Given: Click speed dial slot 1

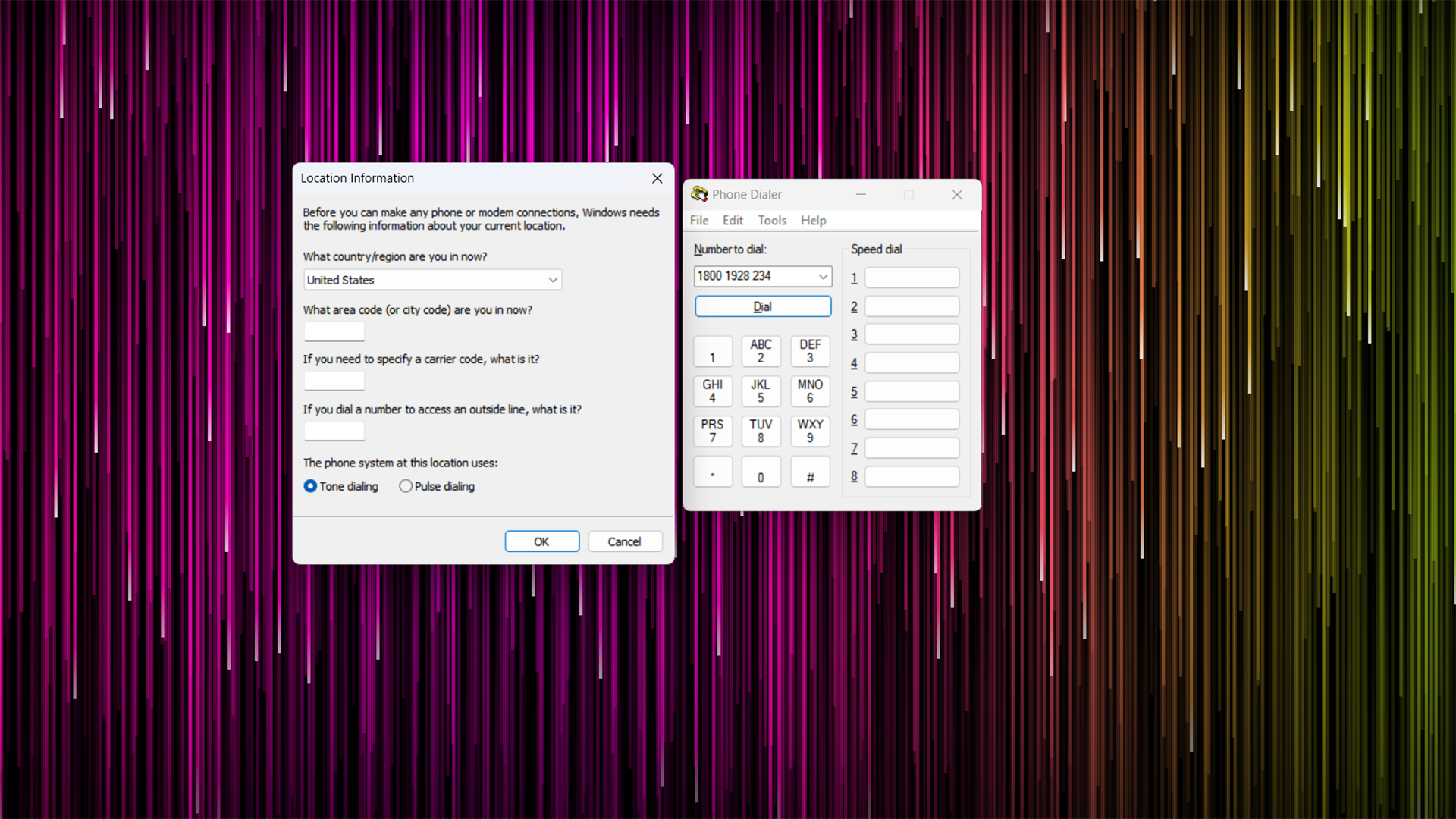Looking at the screenshot, I should pos(912,278).
